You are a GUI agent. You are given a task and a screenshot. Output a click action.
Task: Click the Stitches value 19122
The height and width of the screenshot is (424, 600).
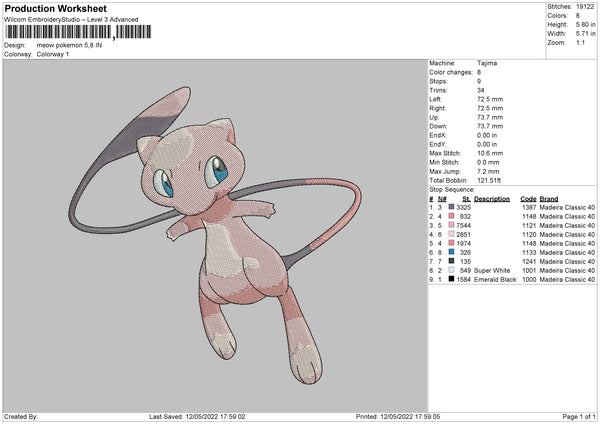tap(585, 7)
